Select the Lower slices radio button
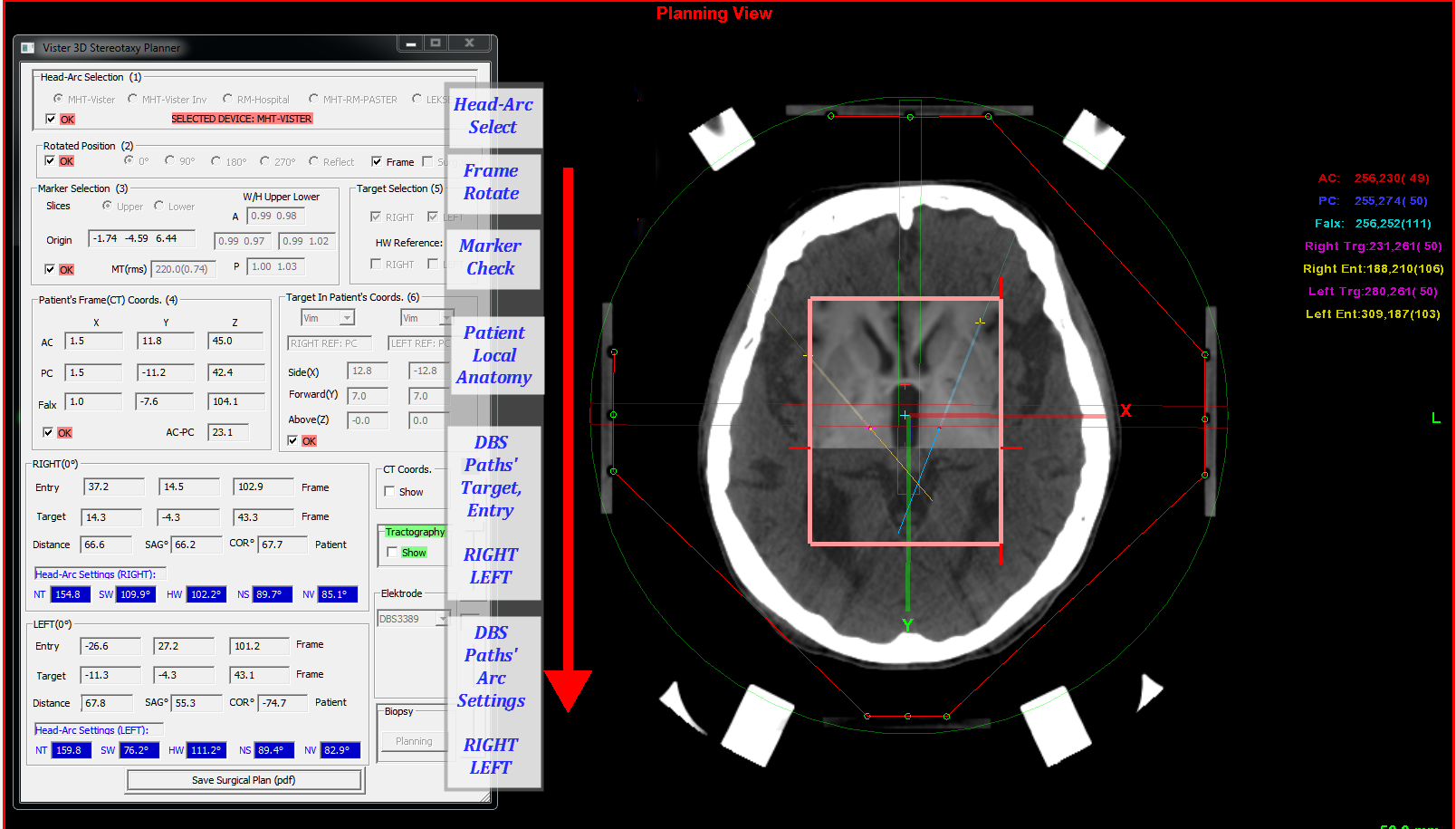Screen dimensions: 1456x829 tap(159, 206)
